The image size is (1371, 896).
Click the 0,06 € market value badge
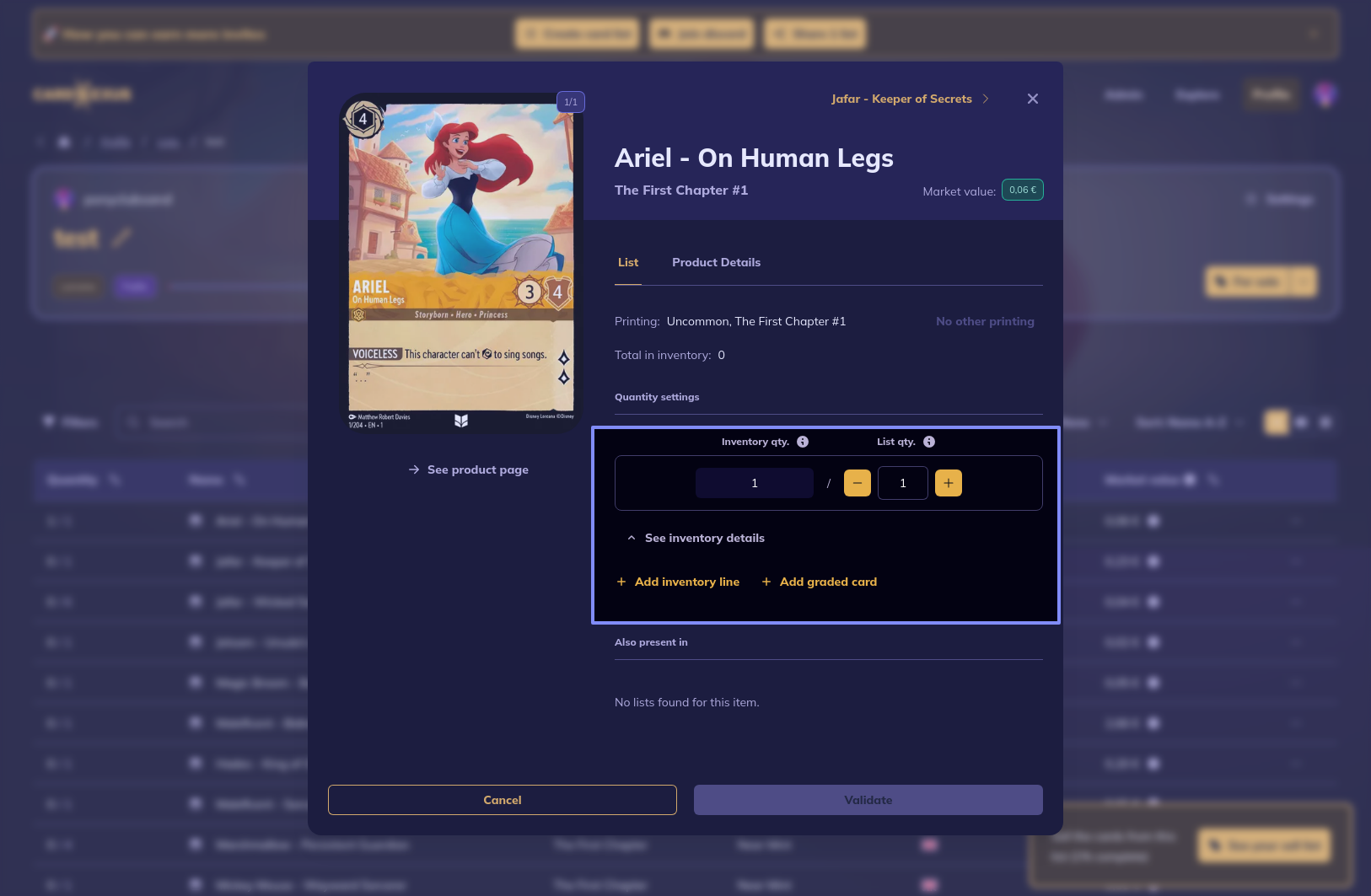(x=1022, y=190)
